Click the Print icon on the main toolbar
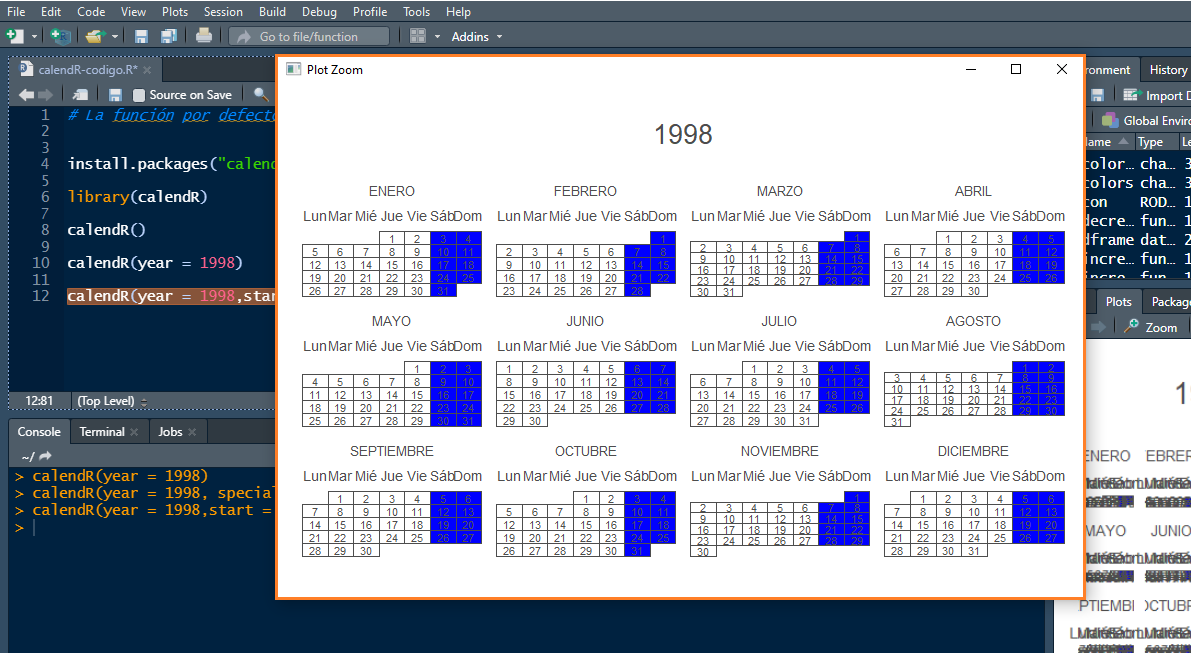This screenshot has height=653, width=1191. 201,36
